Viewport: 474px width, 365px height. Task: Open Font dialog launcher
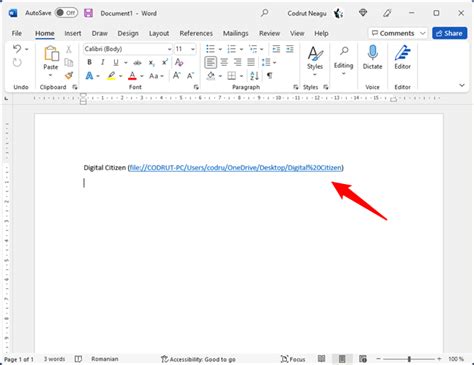pyautogui.click(x=196, y=87)
